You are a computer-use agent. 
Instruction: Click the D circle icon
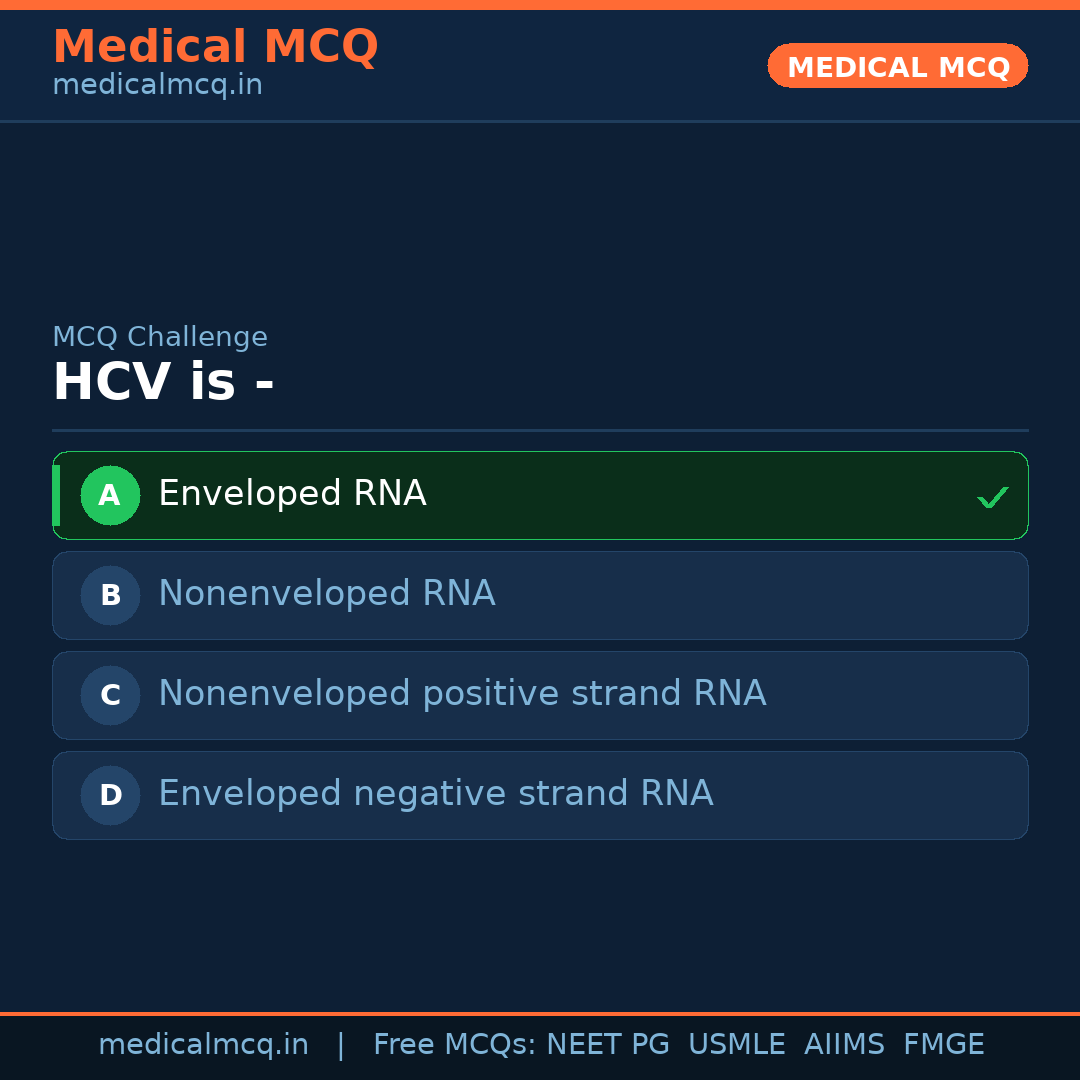110,795
